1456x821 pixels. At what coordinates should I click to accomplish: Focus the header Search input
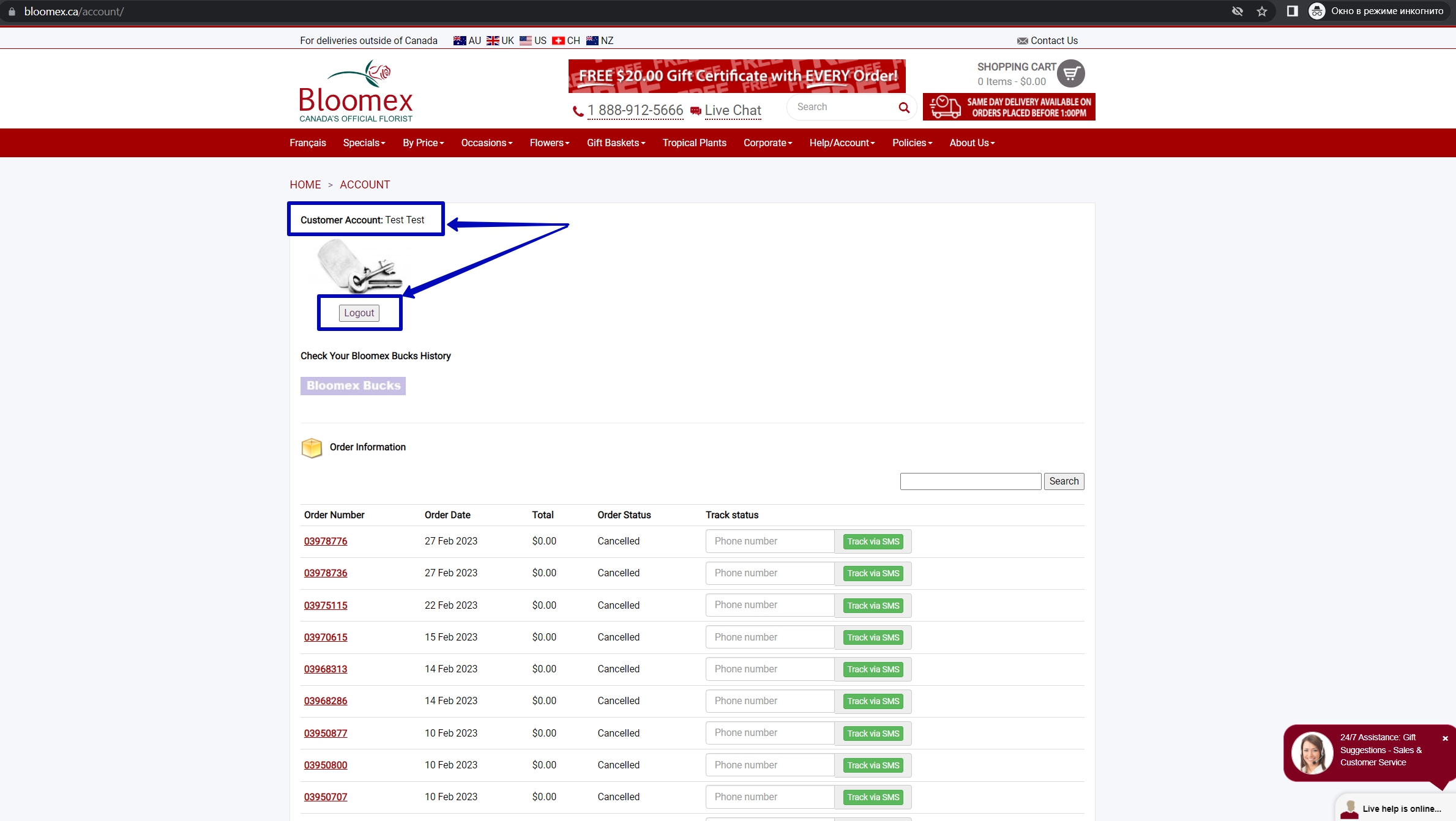tap(845, 107)
